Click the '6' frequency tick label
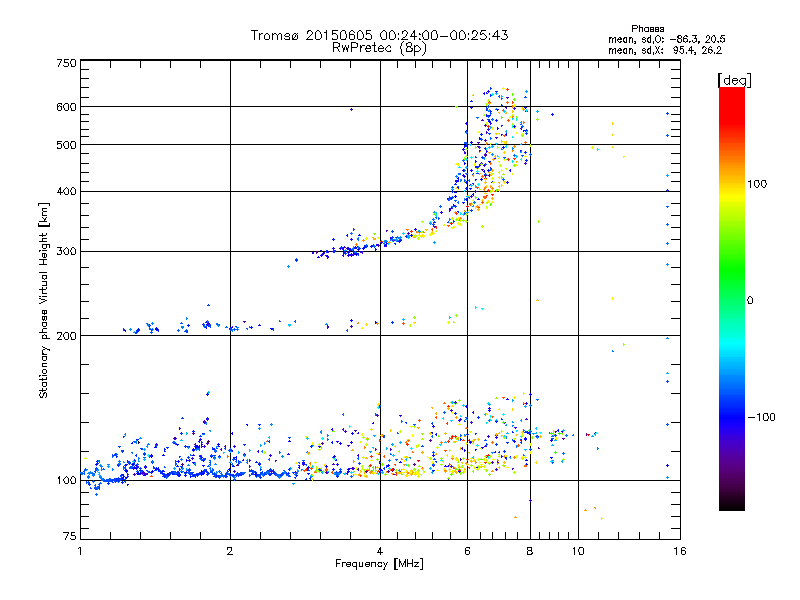The width and height of the screenshot is (800, 600). coord(467,551)
